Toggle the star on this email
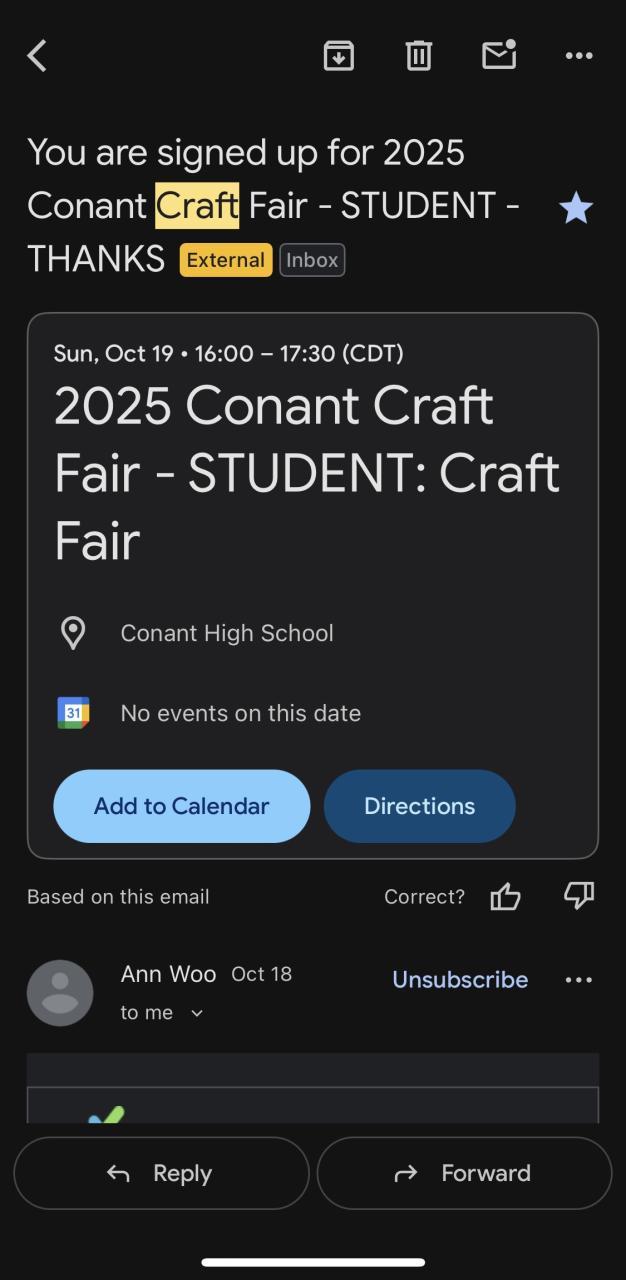The image size is (626, 1280). point(576,208)
